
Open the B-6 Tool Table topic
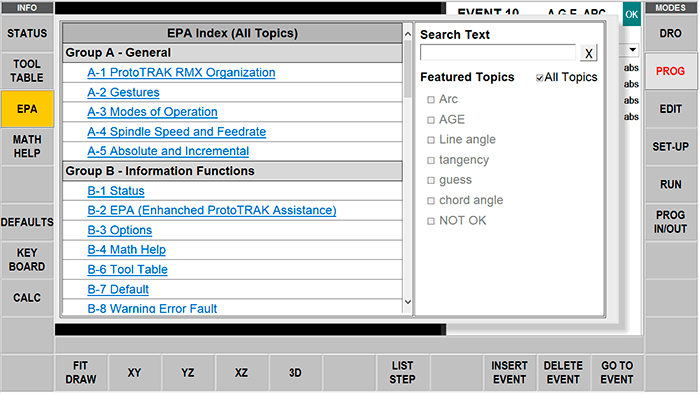tap(127, 270)
